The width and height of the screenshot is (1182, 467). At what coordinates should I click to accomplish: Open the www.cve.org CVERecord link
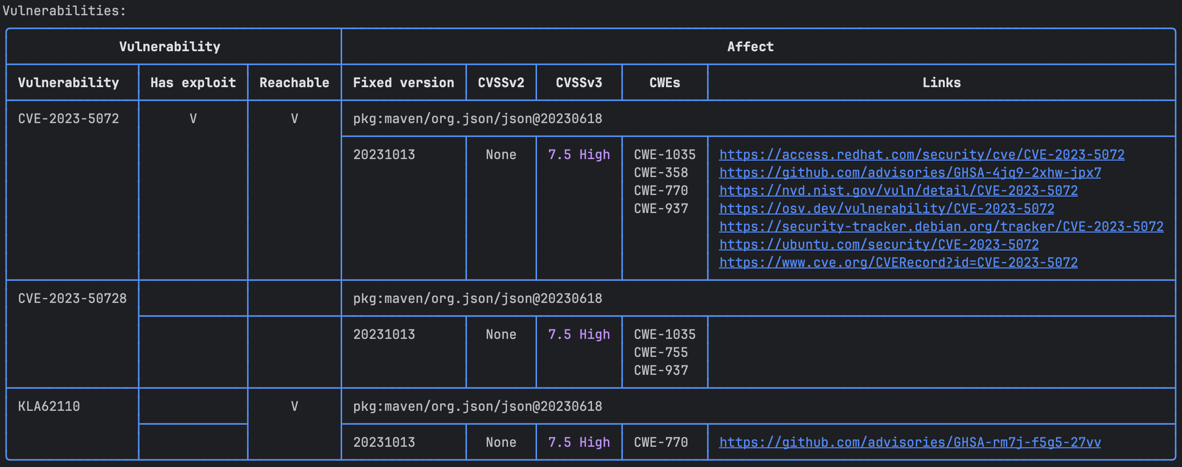899,263
